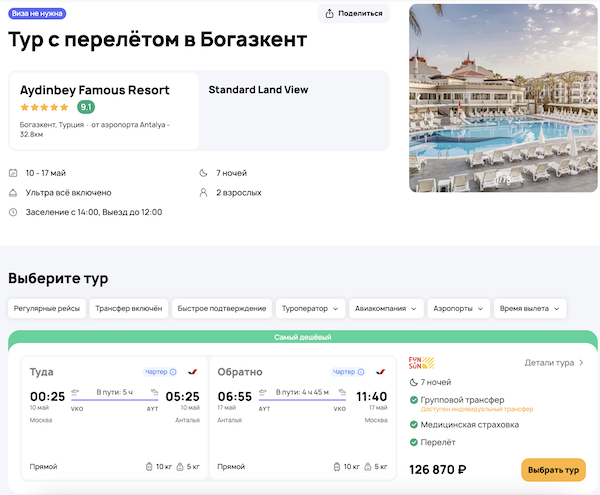Enable the Быстрое подтверждение filter
Viewport: 600px width, 495px height.
pyautogui.click(x=222, y=308)
